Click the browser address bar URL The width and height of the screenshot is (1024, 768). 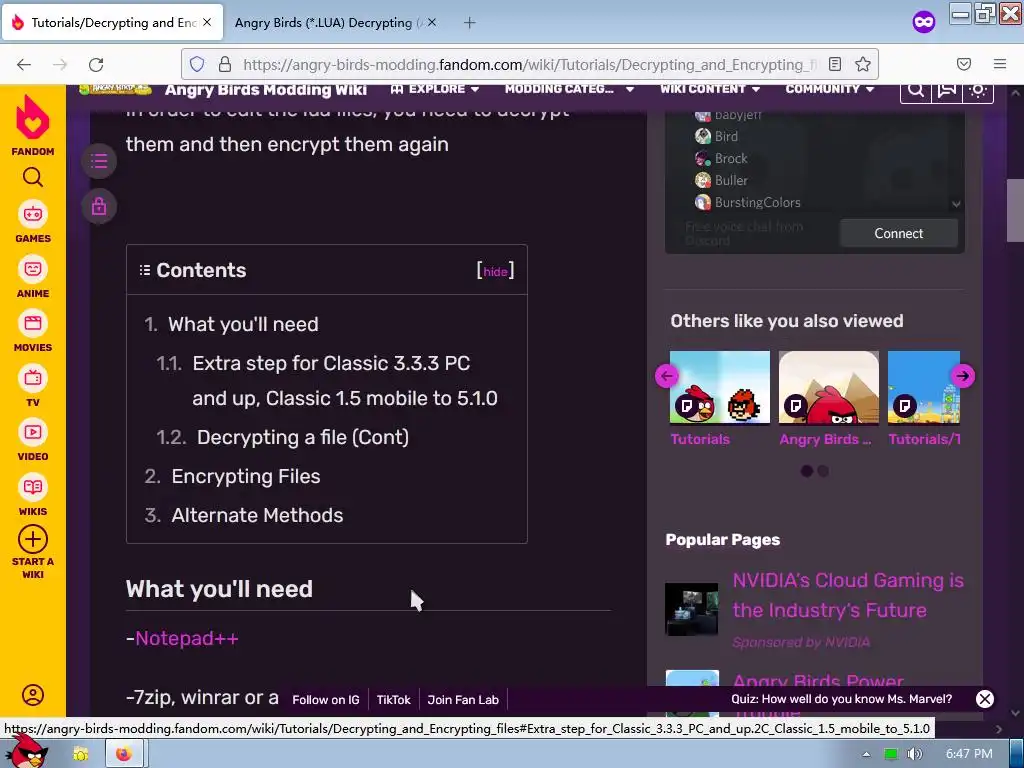529,64
